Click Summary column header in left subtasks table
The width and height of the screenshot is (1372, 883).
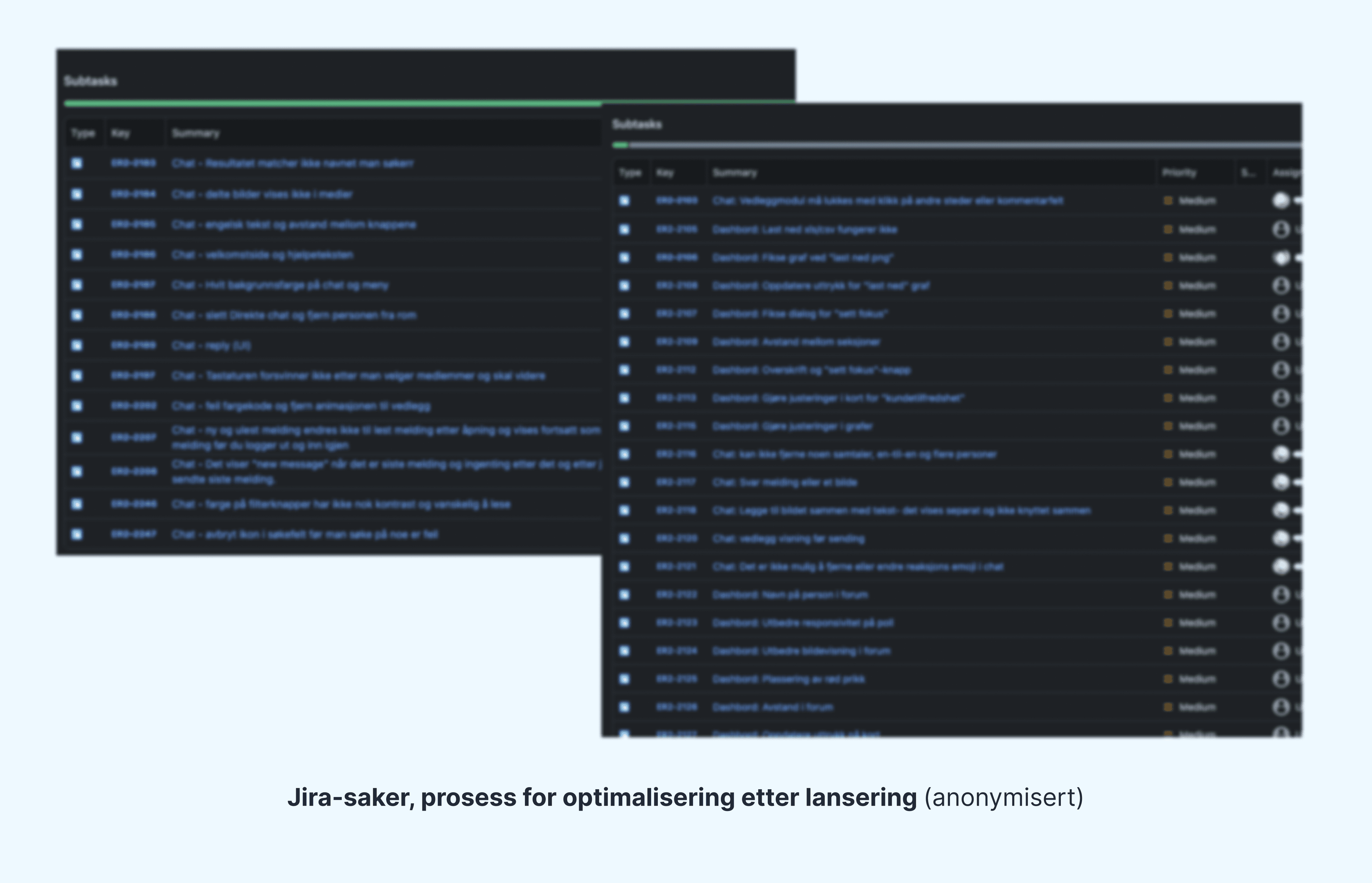click(196, 134)
